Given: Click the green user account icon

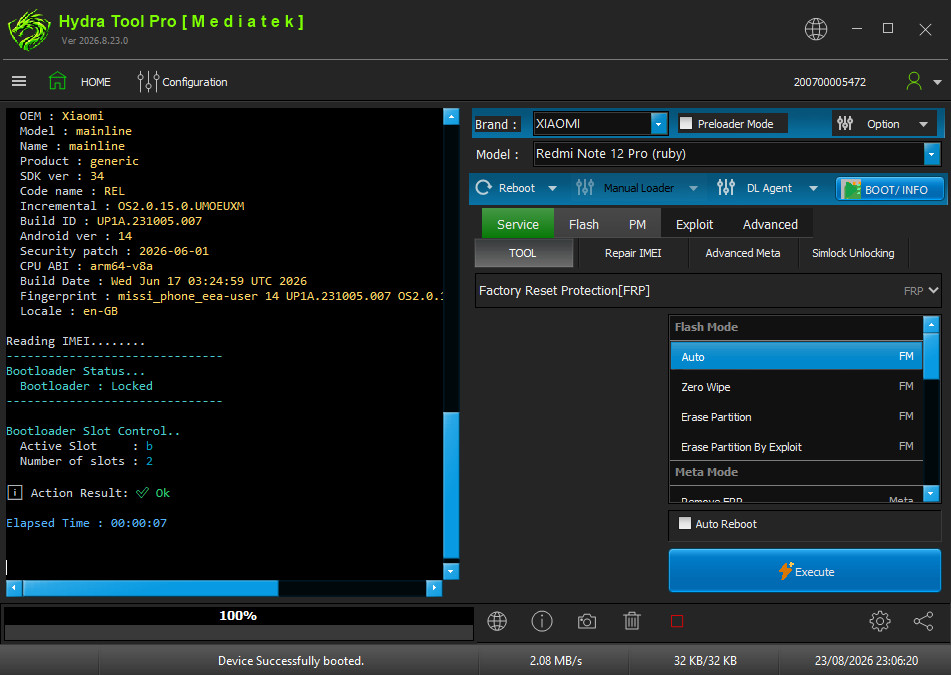Looking at the screenshot, I should [913, 81].
